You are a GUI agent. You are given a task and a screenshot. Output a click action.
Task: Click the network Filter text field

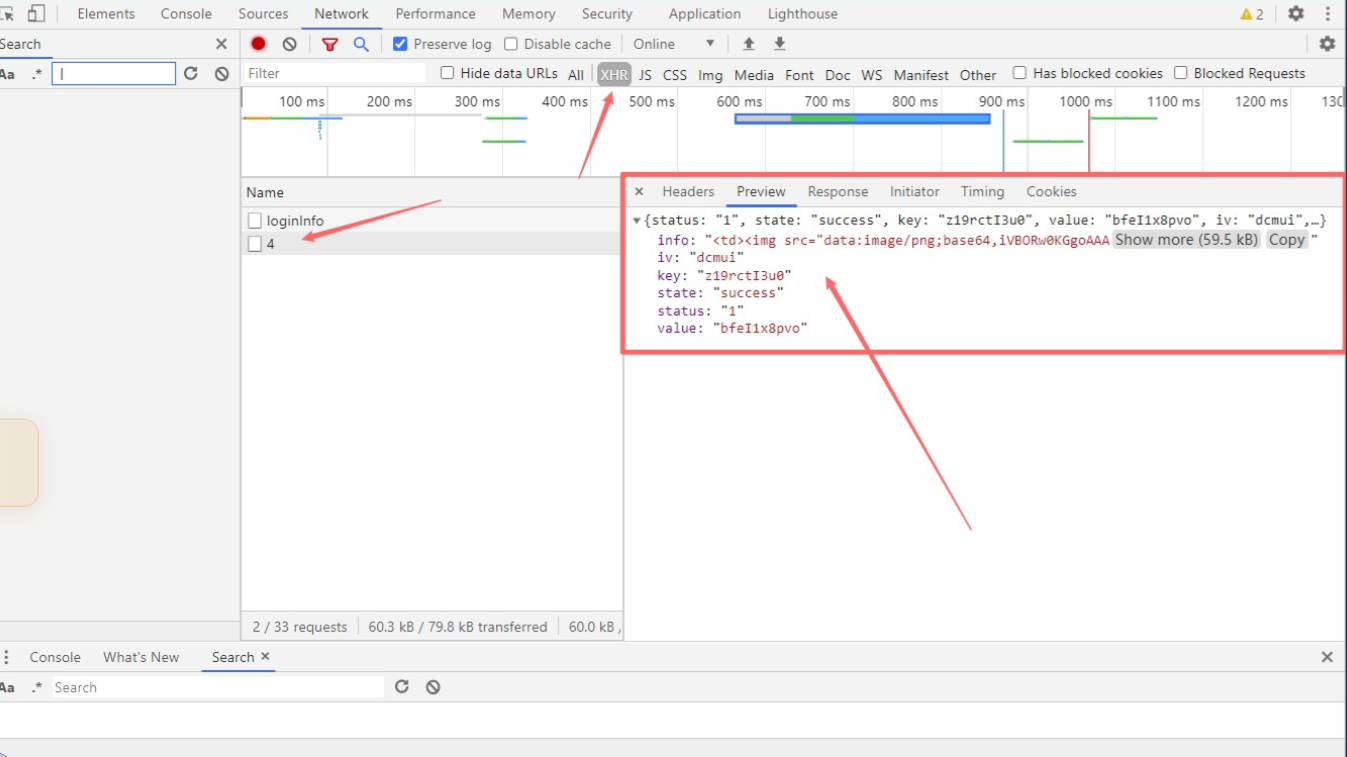pos(335,73)
